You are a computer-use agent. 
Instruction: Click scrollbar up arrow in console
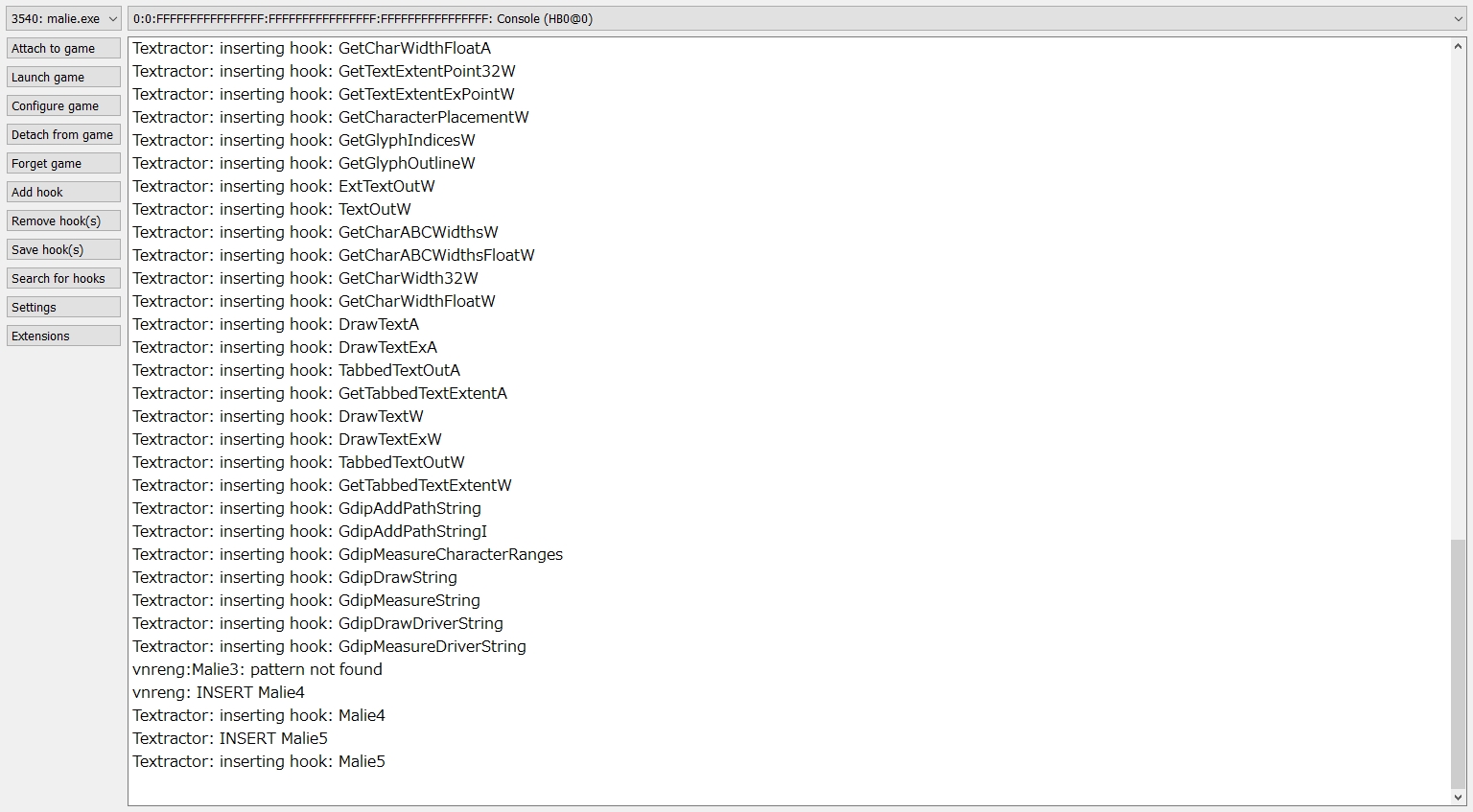(1459, 46)
